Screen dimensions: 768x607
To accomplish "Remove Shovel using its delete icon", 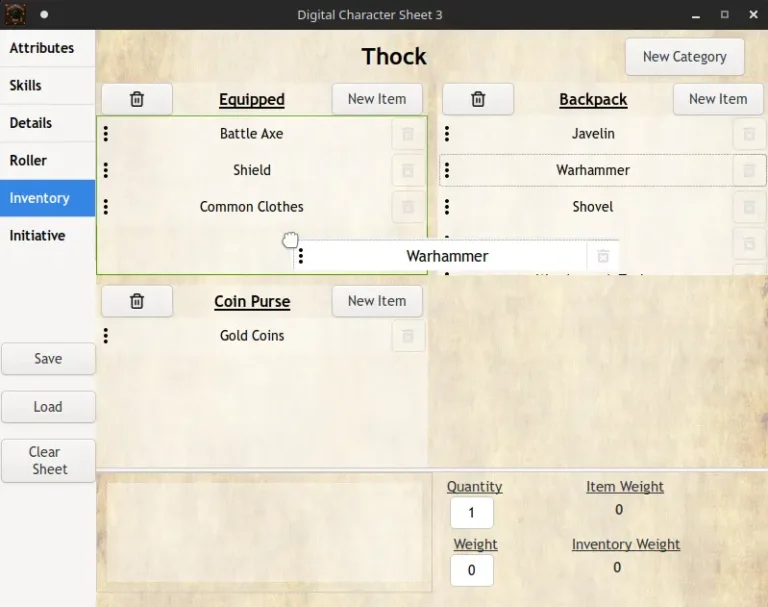I will point(749,207).
